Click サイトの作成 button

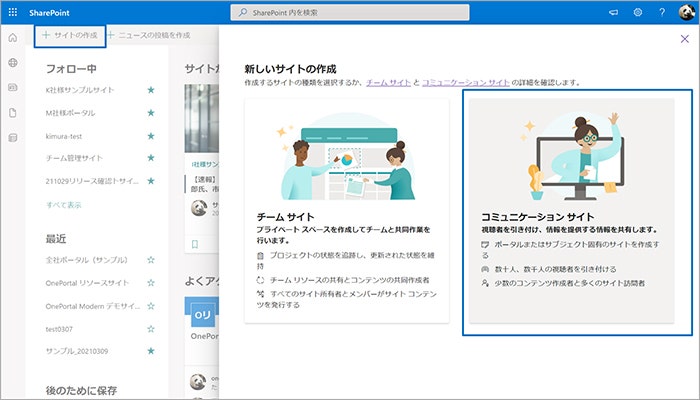(70, 35)
